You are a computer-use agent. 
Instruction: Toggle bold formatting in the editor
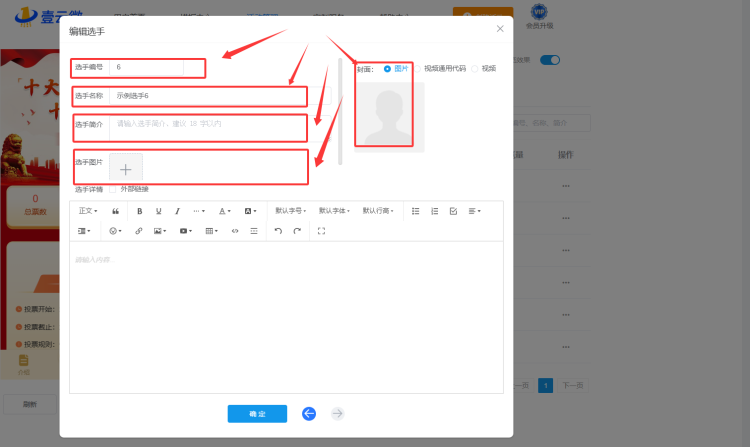(139, 211)
